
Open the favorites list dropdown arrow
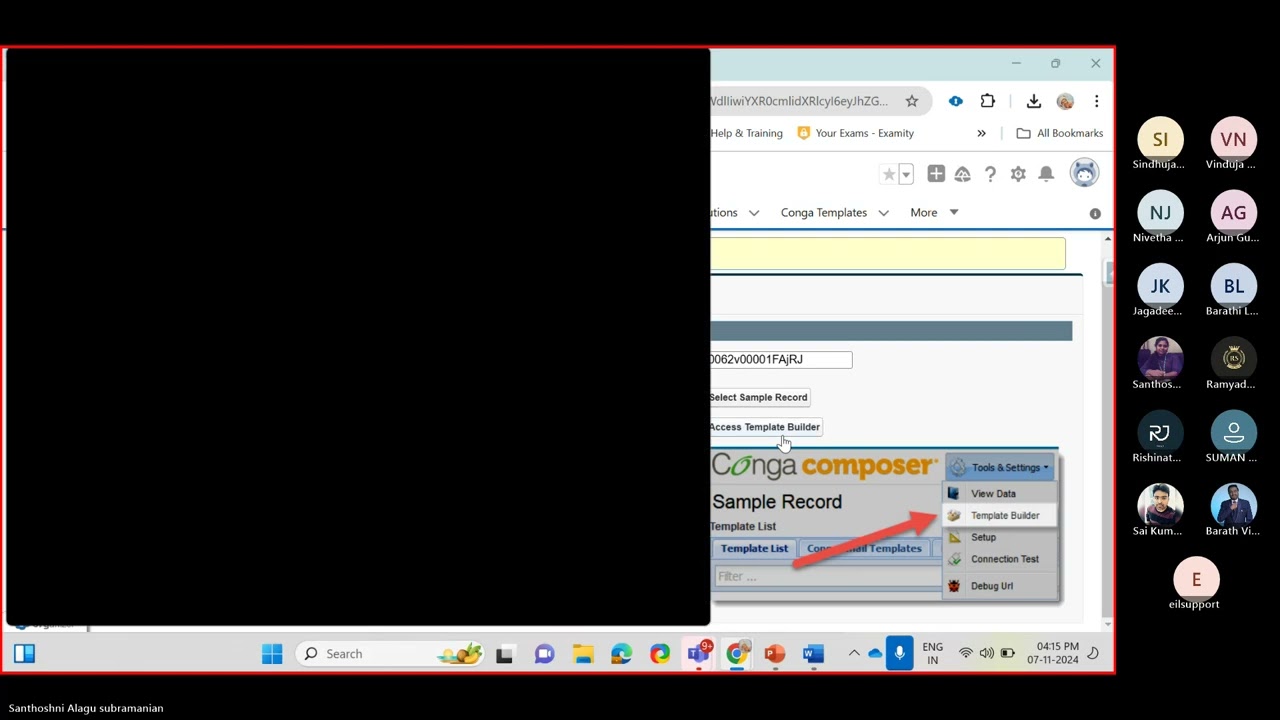click(x=906, y=174)
